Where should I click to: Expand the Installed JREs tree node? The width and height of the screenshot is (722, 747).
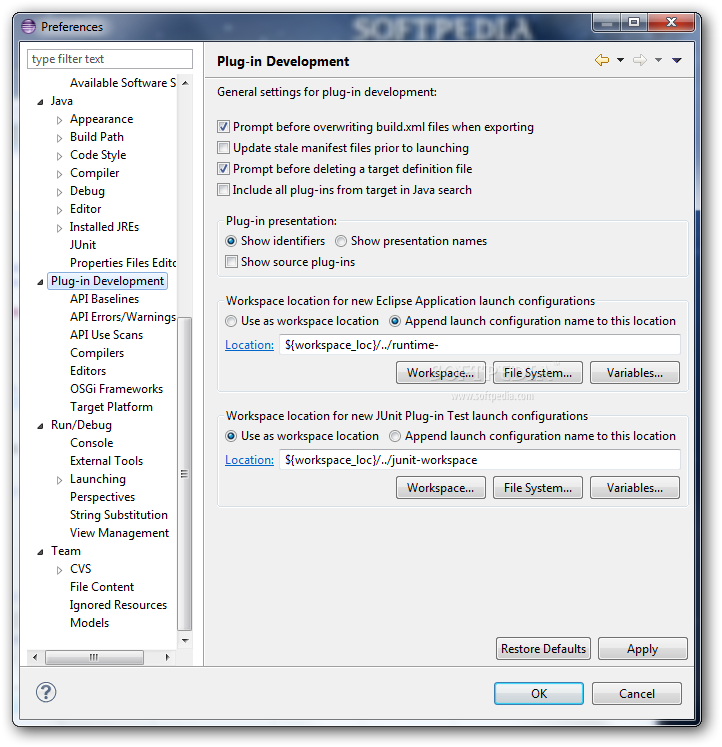[x=60, y=228]
